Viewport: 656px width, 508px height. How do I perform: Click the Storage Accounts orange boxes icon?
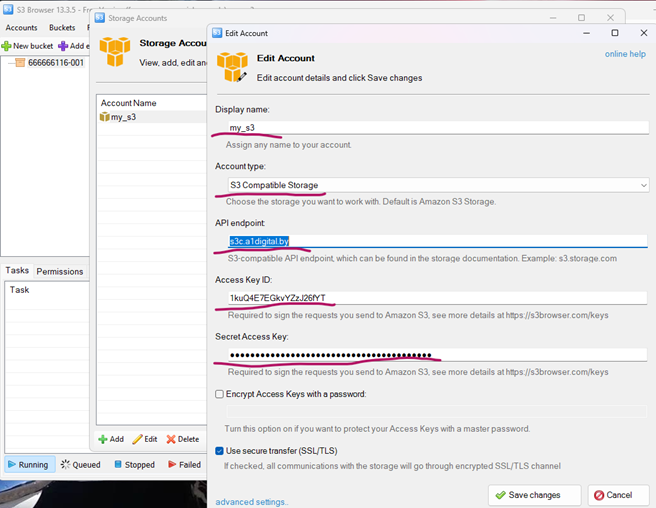pos(115,52)
